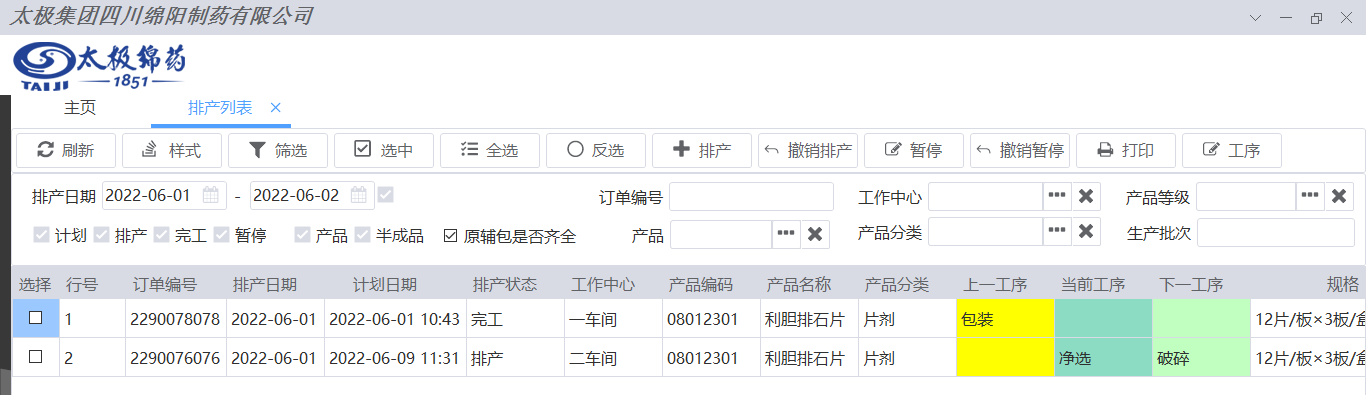Click the yellow 包装 previous-process cell
Viewport: 1366px width, 395px height.
pyautogui.click(x=1005, y=319)
